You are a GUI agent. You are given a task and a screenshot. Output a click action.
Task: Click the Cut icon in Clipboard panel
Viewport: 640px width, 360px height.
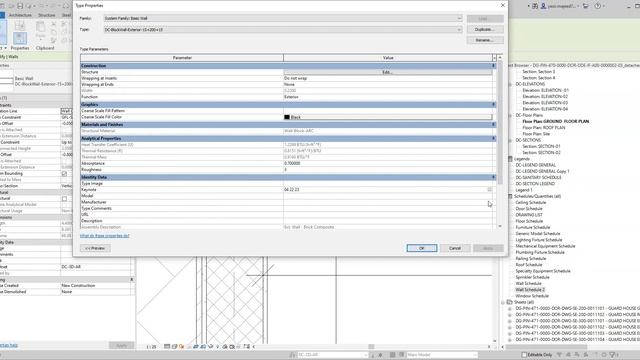(x=53, y=24)
